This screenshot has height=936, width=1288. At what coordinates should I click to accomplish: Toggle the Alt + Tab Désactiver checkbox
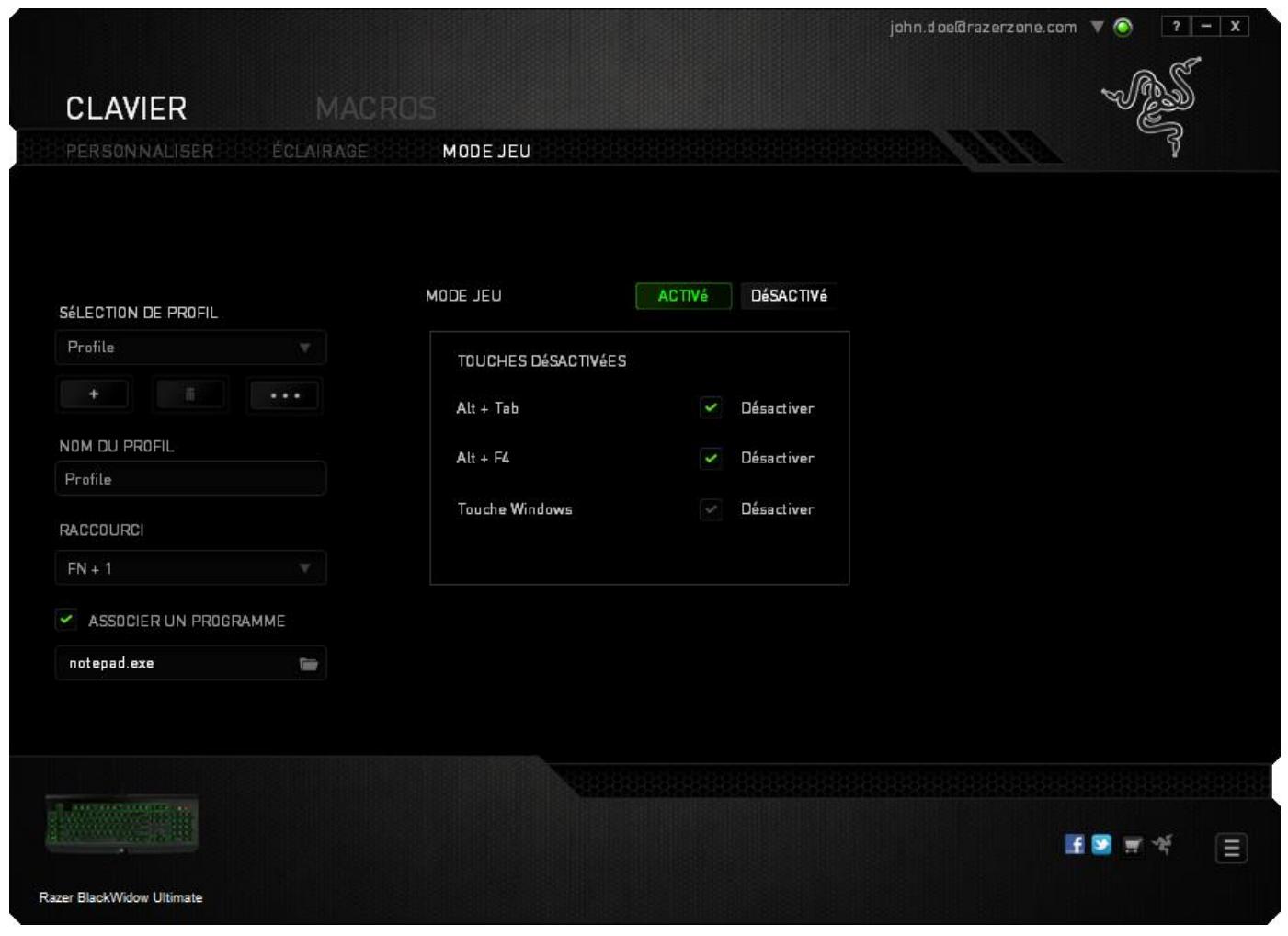tap(711, 407)
